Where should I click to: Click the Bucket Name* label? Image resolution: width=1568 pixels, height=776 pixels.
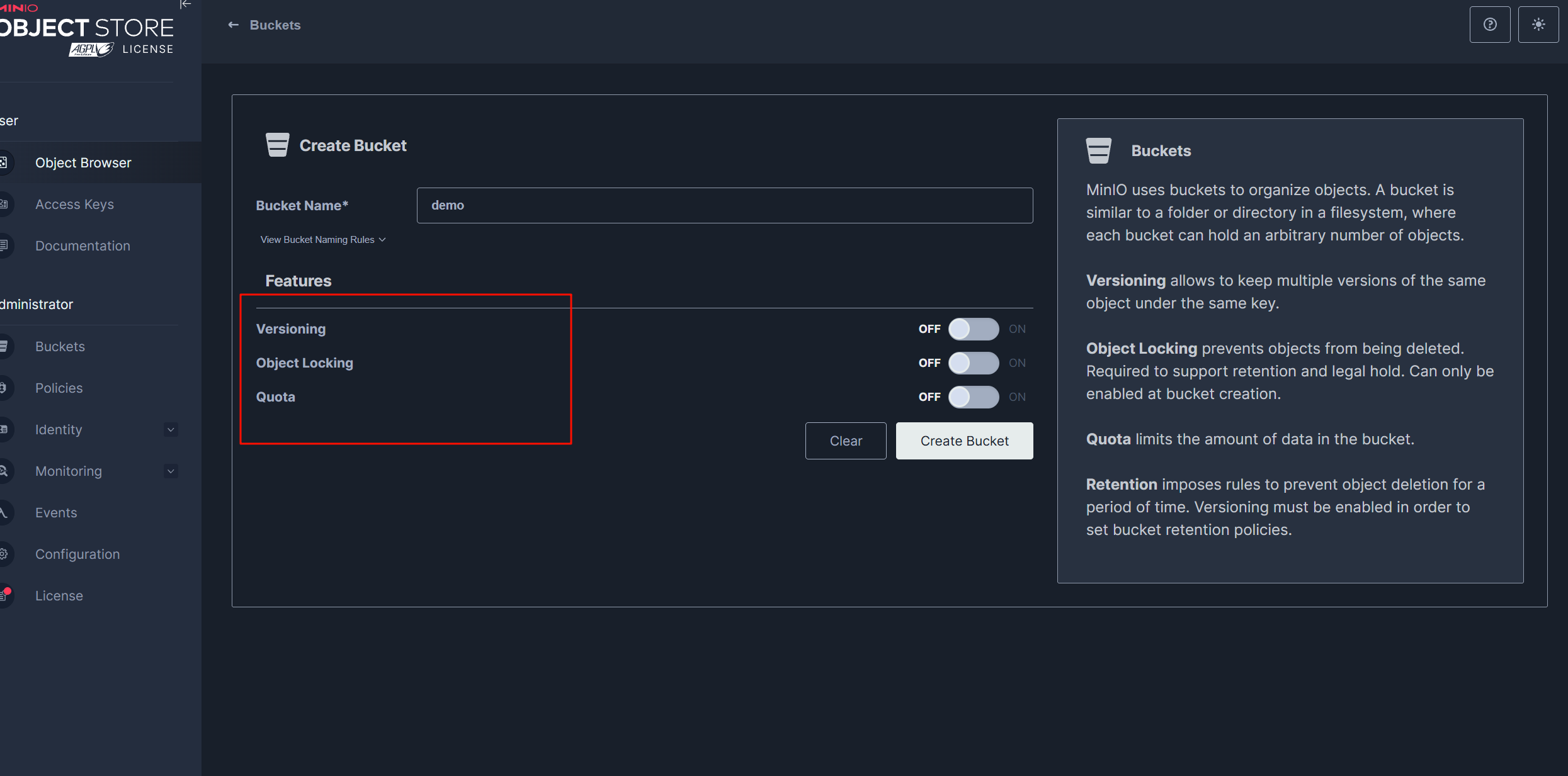[302, 205]
